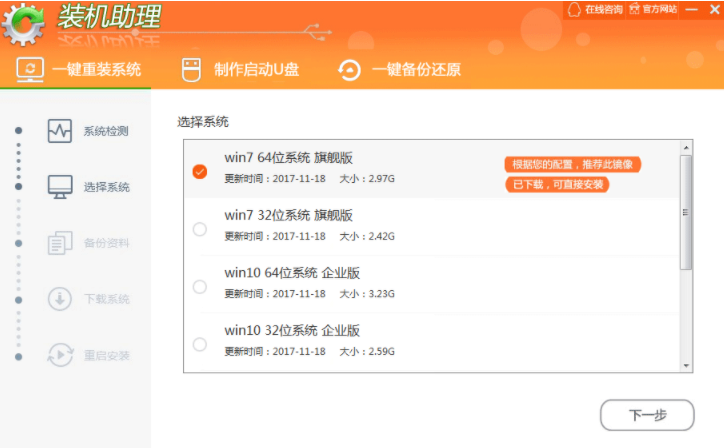Switch to 制作启动U盘 tab
This screenshot has height=448, width=724.
(240, 70)
